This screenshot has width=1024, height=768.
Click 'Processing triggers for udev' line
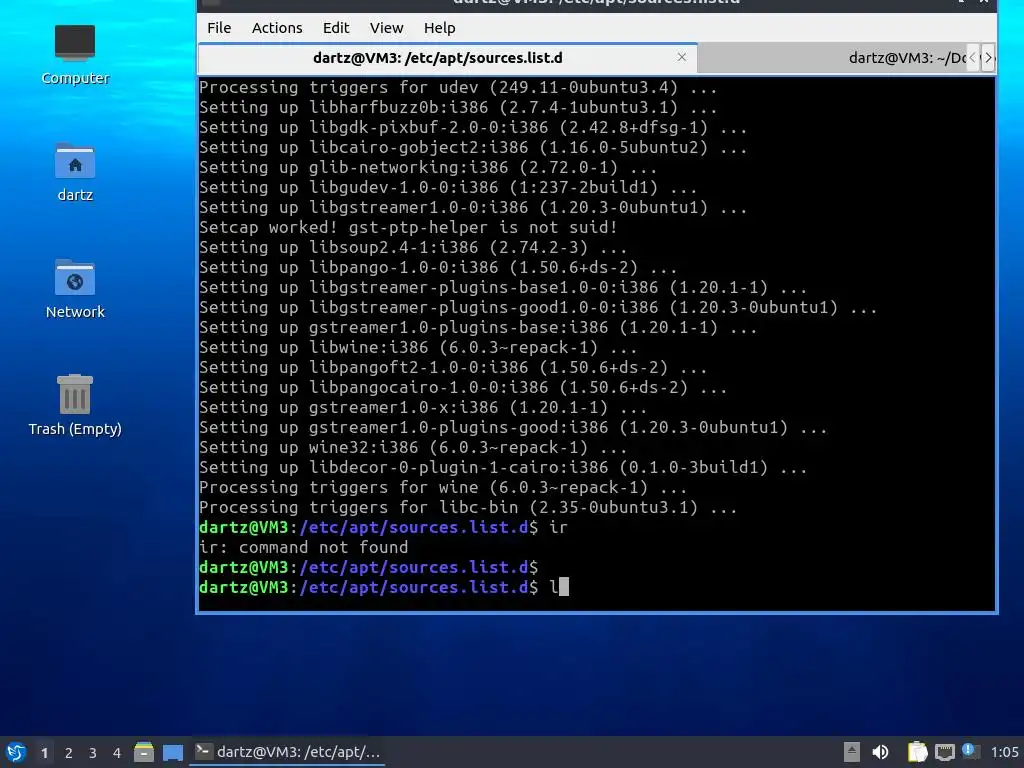[458, 88]
